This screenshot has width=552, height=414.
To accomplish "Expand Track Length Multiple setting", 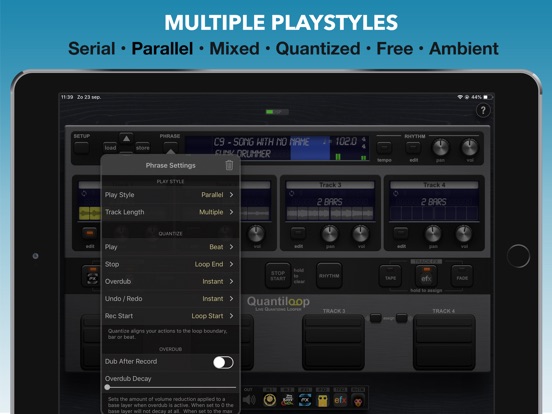I will click(x=170, y=212).
